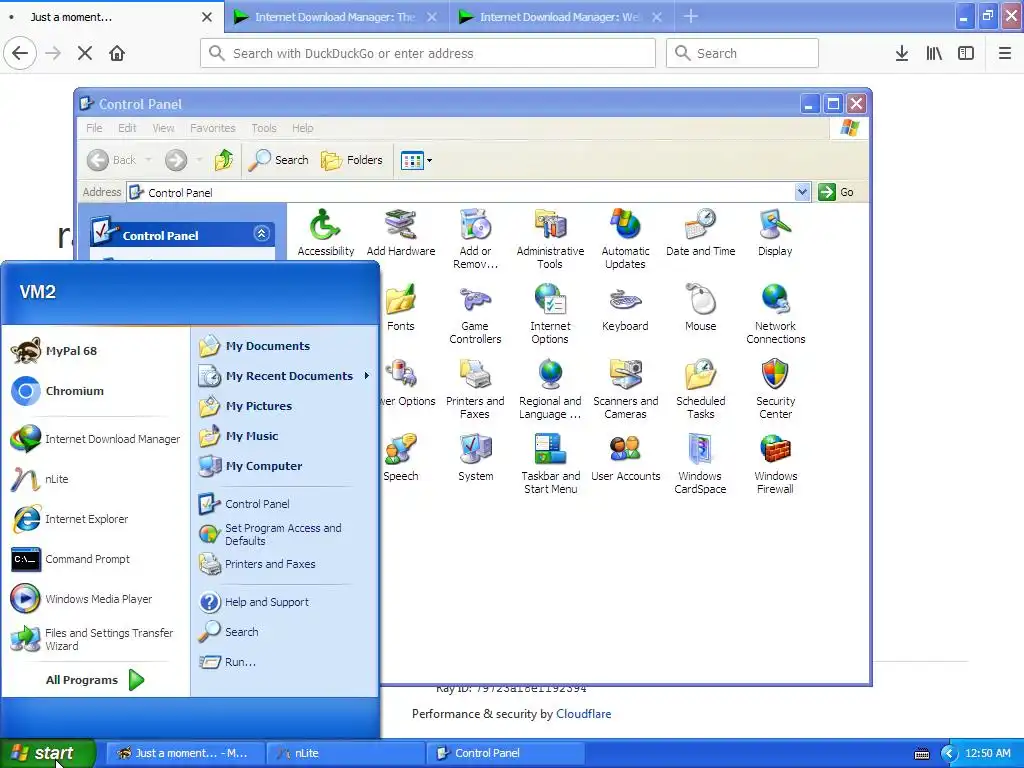The height and width of the screenshot is (768, 1024).
Task: Open Automatic Updates icon
Action: (625, 239)
